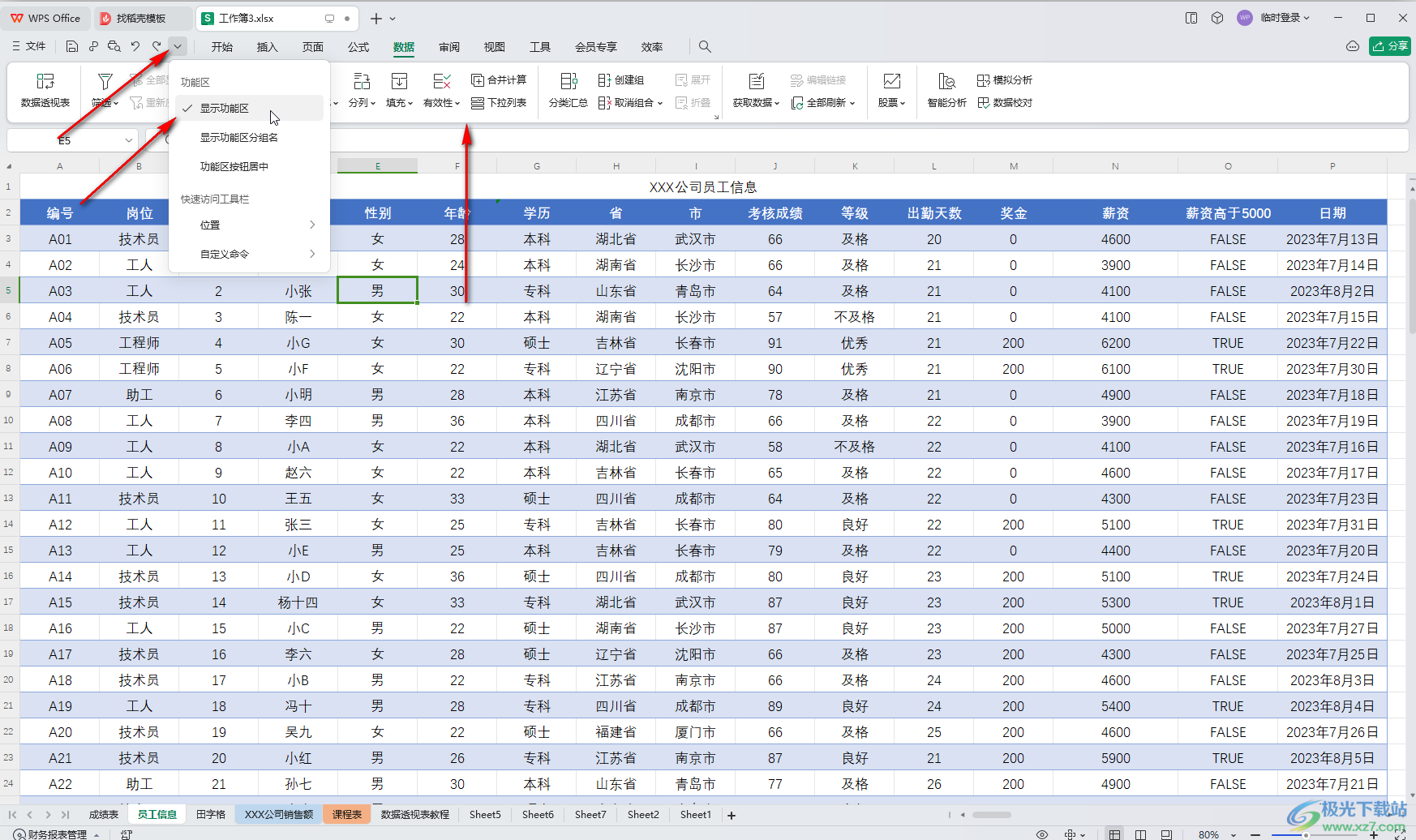Toggle the 功能区按钮居中 option

click(x=249, y=166)
